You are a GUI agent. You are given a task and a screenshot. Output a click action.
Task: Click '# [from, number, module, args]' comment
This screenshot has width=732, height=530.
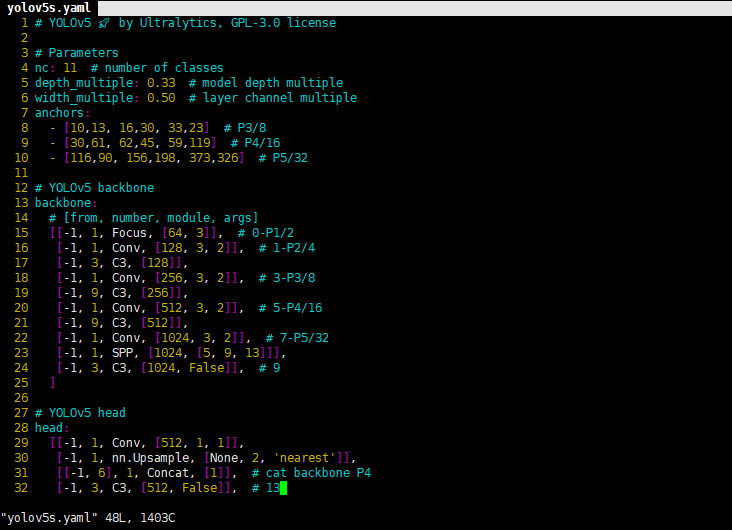[x=154, y=218]
